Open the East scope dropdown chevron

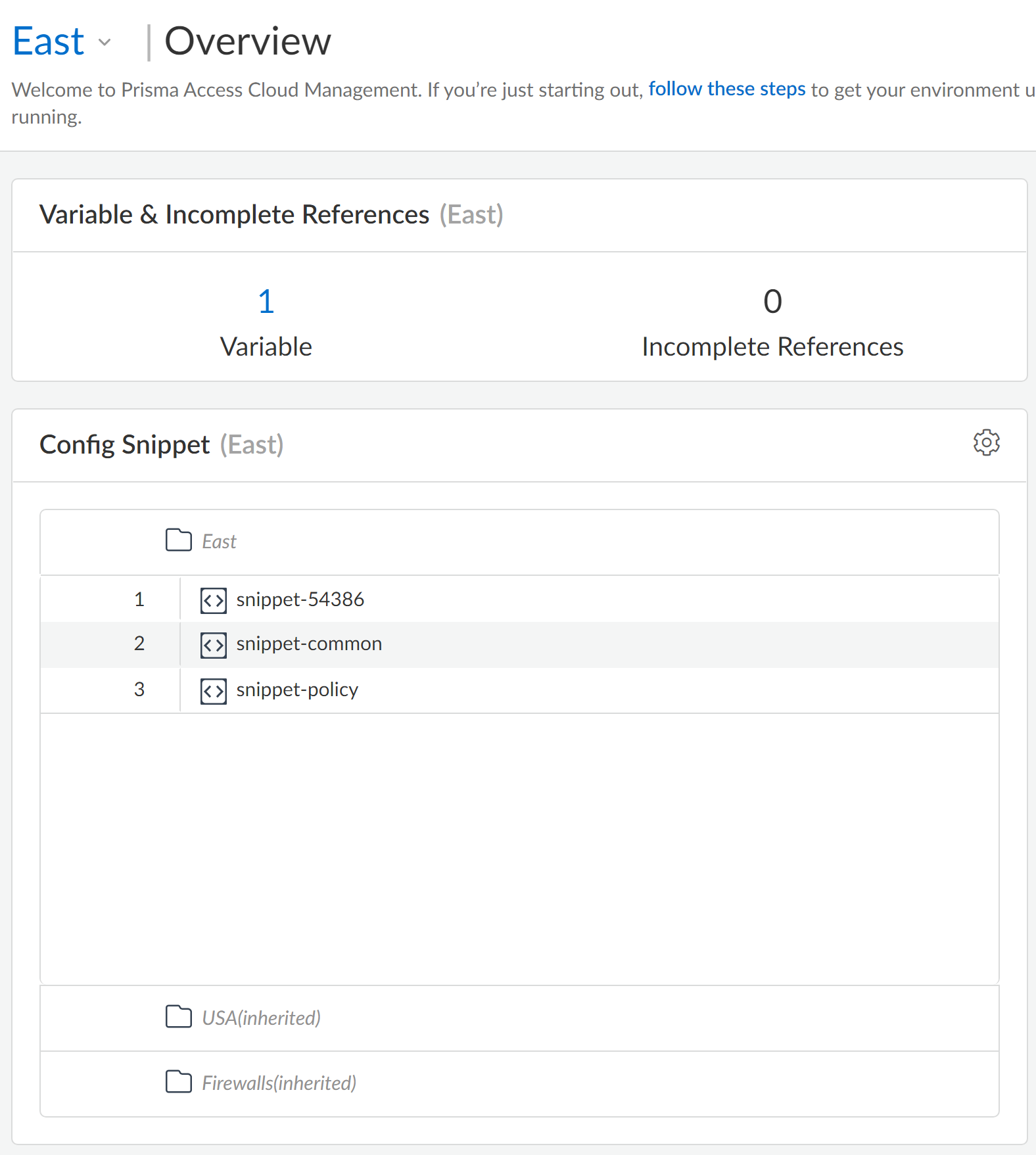point(105,43)
